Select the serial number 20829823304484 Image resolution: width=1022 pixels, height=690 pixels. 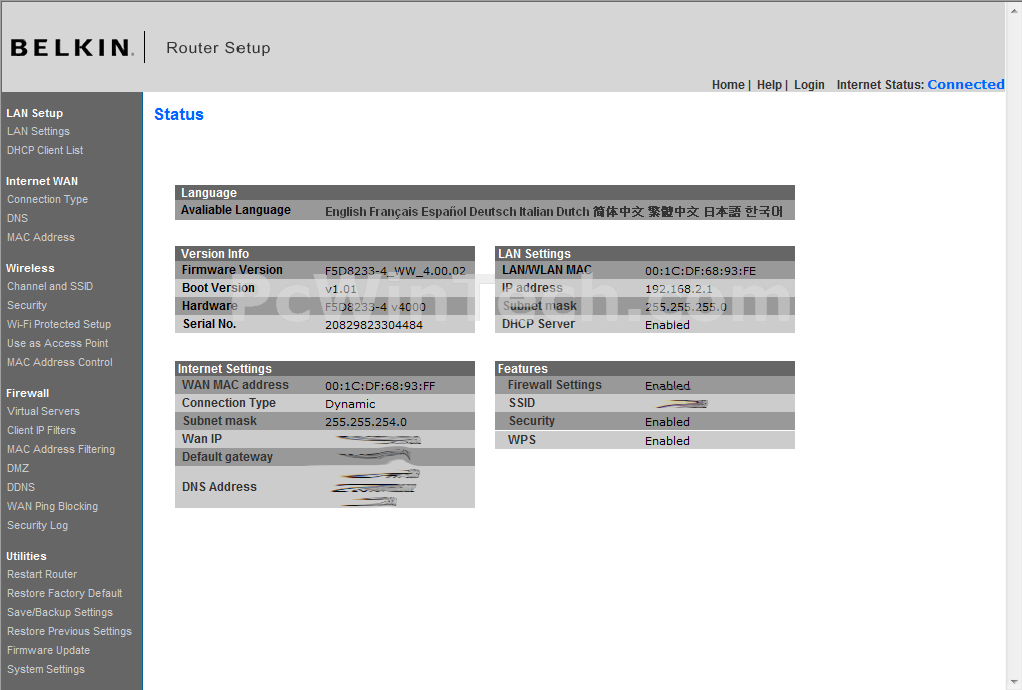click(374, 325)
